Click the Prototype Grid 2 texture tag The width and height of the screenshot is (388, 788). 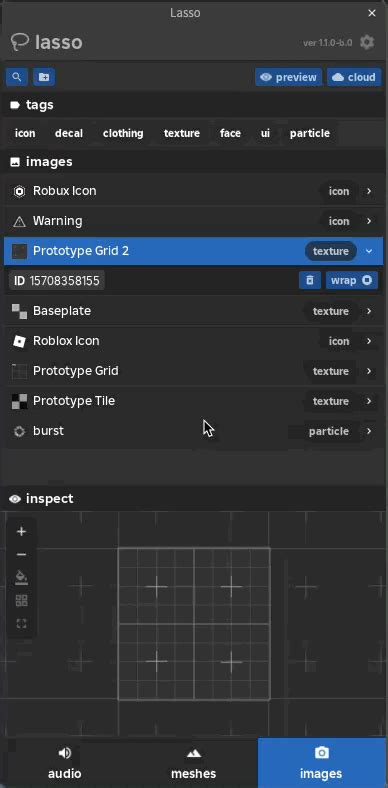pos(331,251)
